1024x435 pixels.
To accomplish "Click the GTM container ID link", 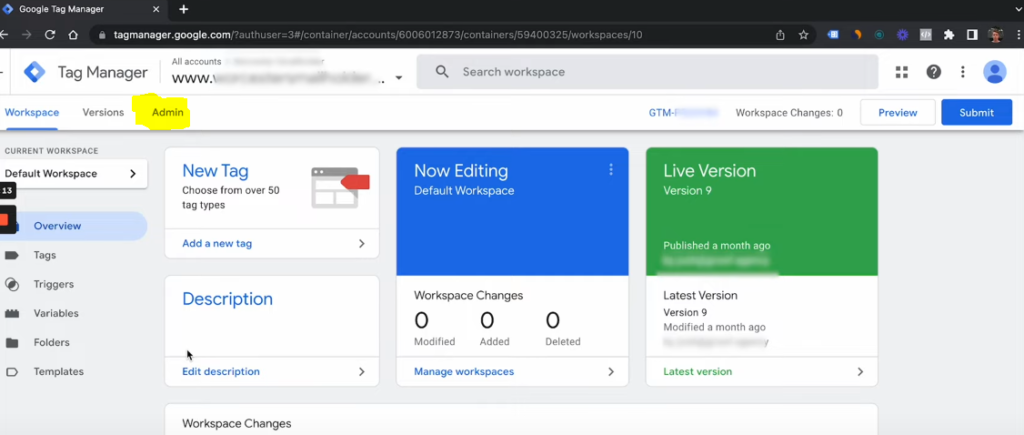I will point(683,112).
